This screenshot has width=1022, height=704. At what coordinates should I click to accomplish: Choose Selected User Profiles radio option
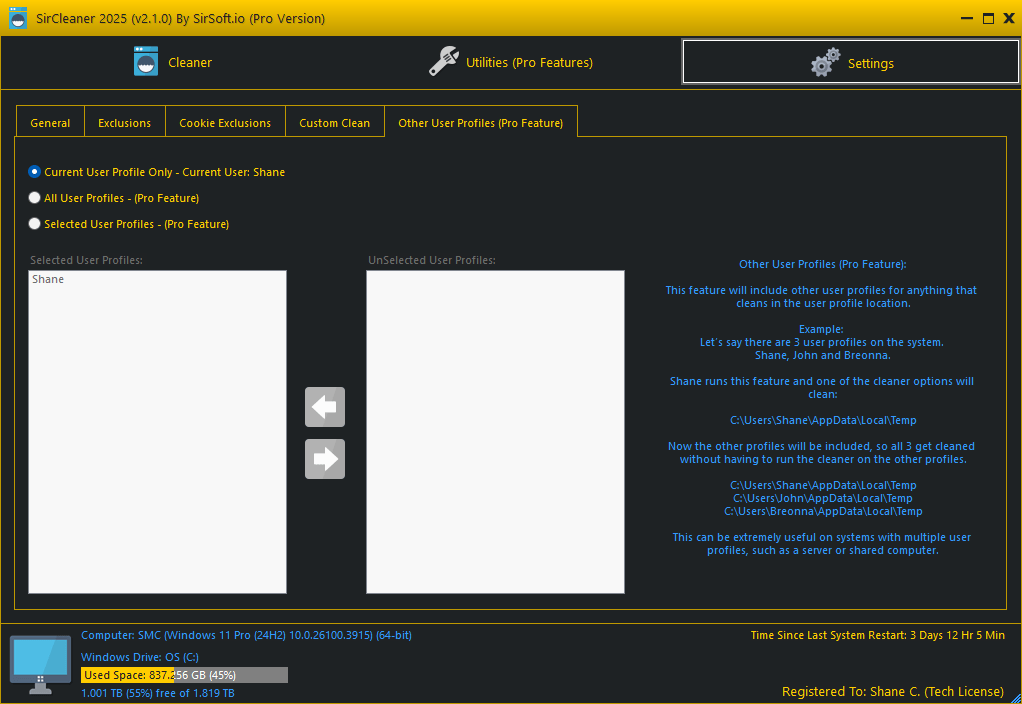point(35,224)
